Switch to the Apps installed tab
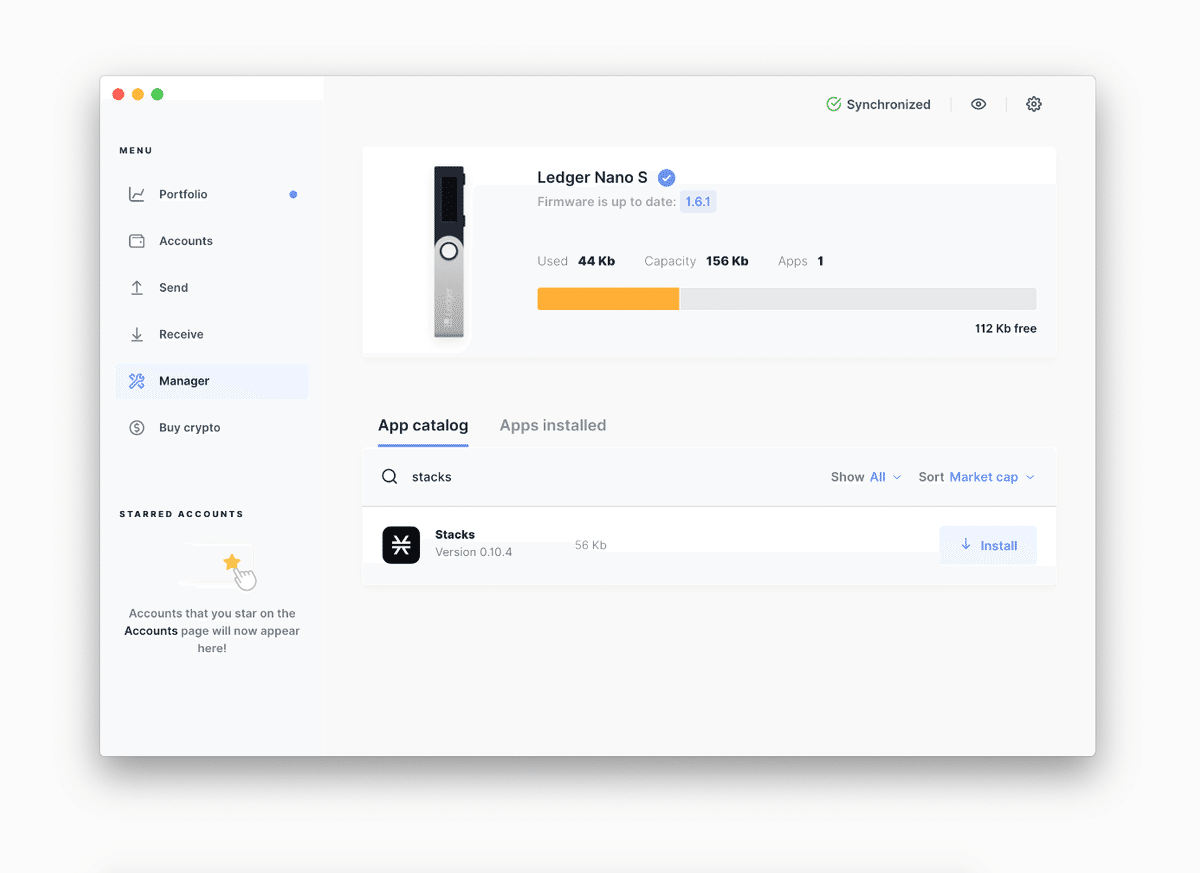Screen dimensions: 1200x873 [x=552, y=425]
